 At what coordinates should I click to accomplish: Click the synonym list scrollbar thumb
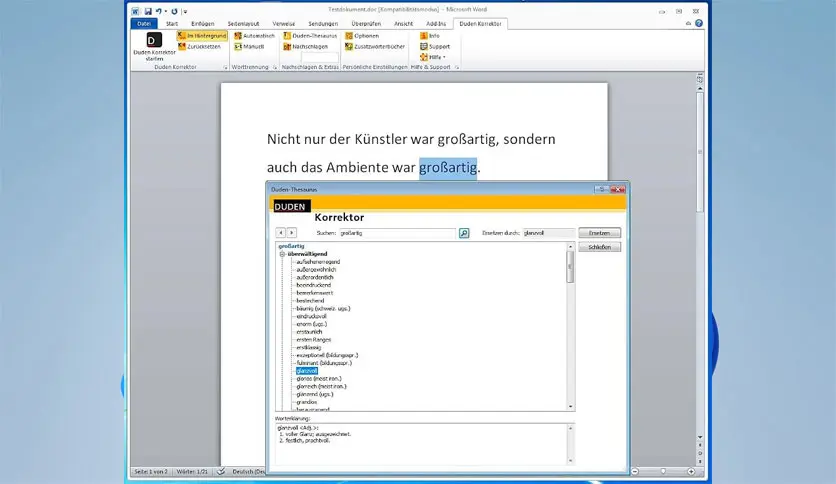pos(570,266)
